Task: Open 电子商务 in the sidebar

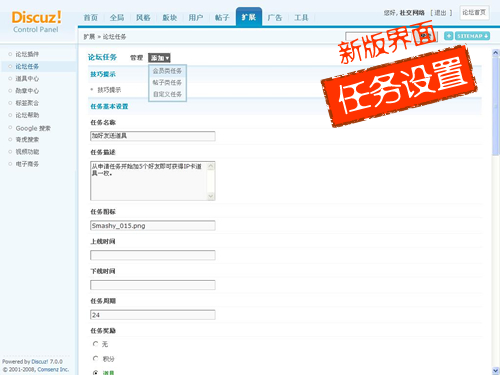Action: pyautogui.click(x=27, y=164)
